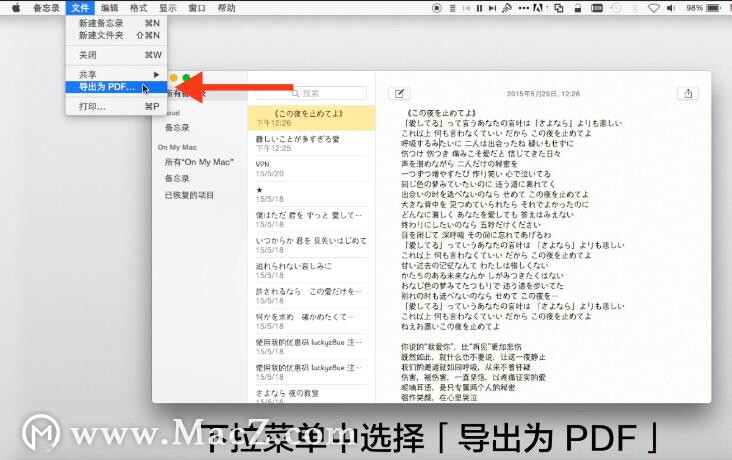
Task: Close the open 文件 menu
Action: coord(80,7)
